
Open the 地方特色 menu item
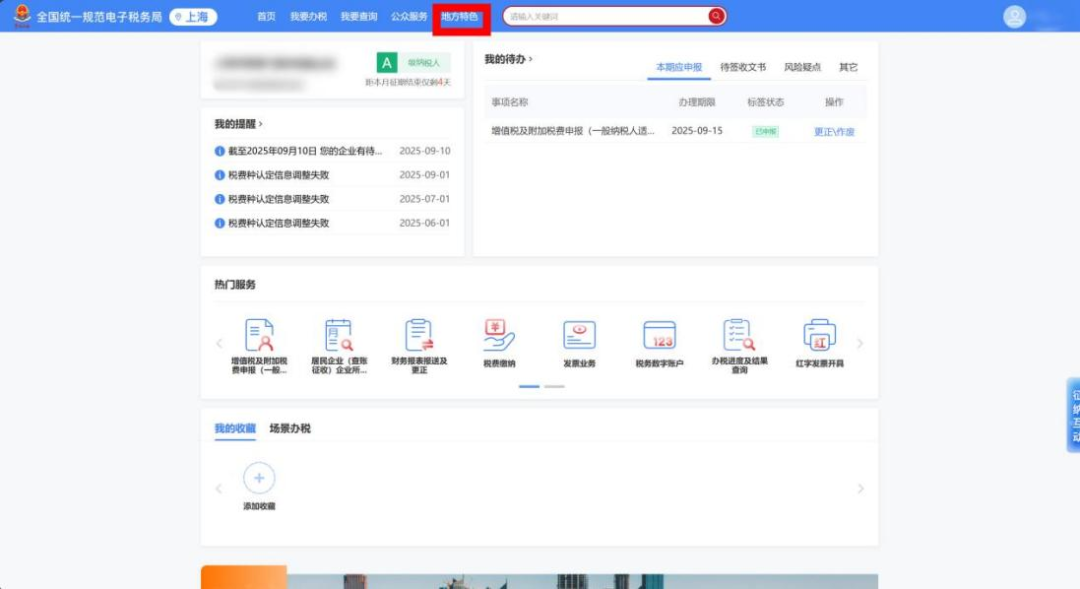(x=459, y=16)
